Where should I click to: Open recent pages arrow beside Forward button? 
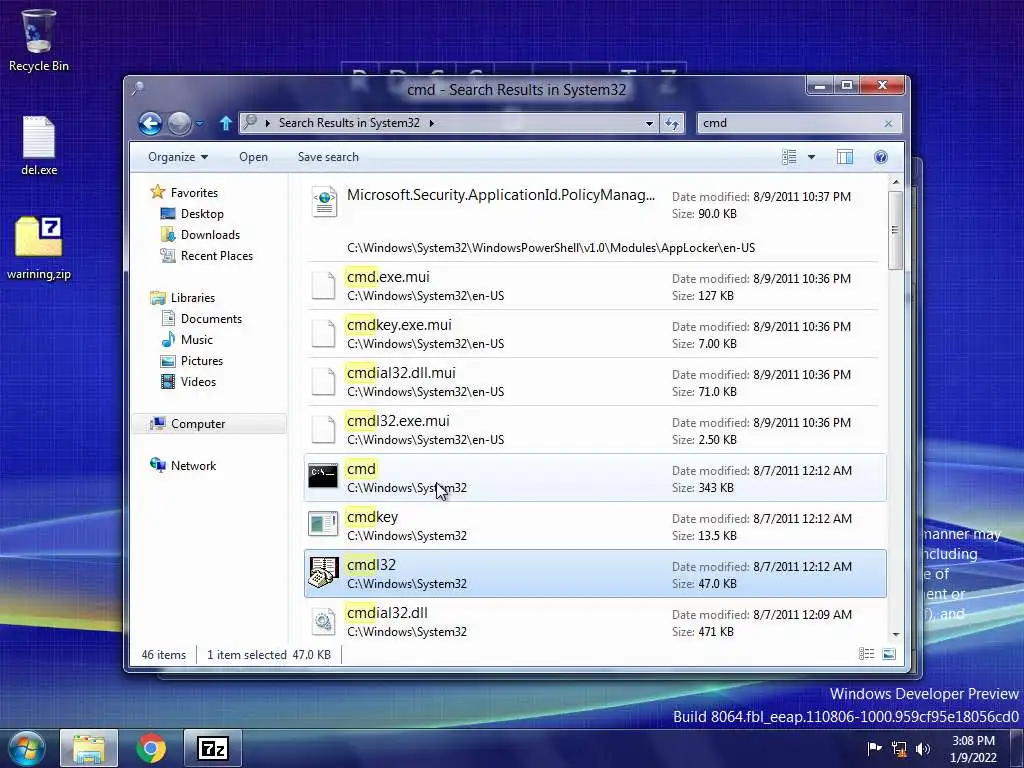[x=200, y=123]
